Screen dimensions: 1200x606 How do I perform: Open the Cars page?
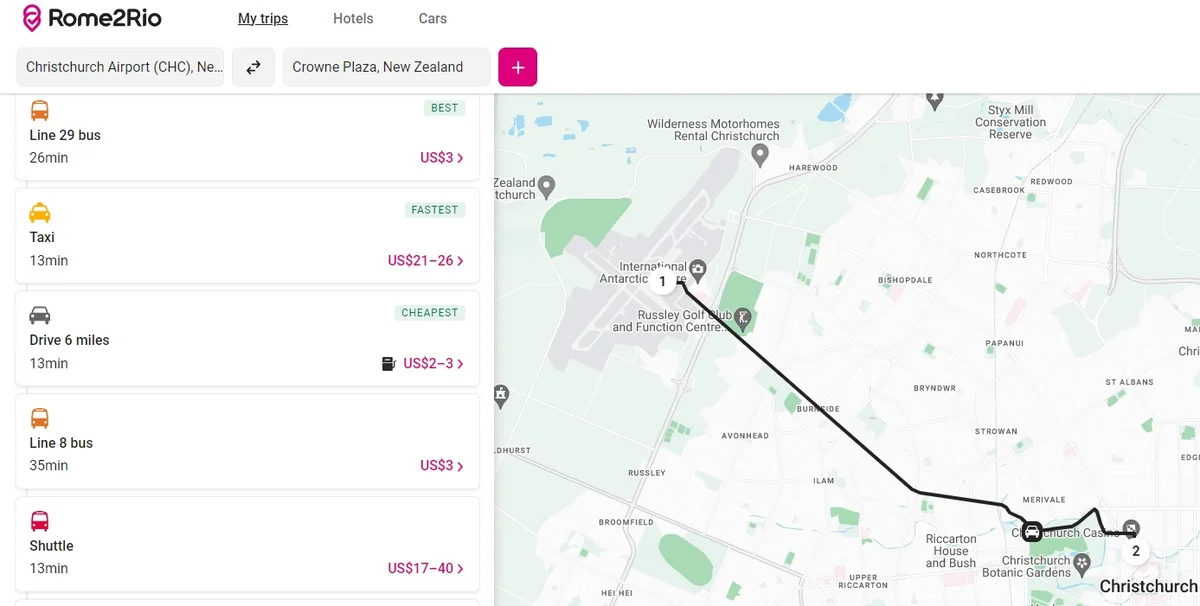coord(433,18)
